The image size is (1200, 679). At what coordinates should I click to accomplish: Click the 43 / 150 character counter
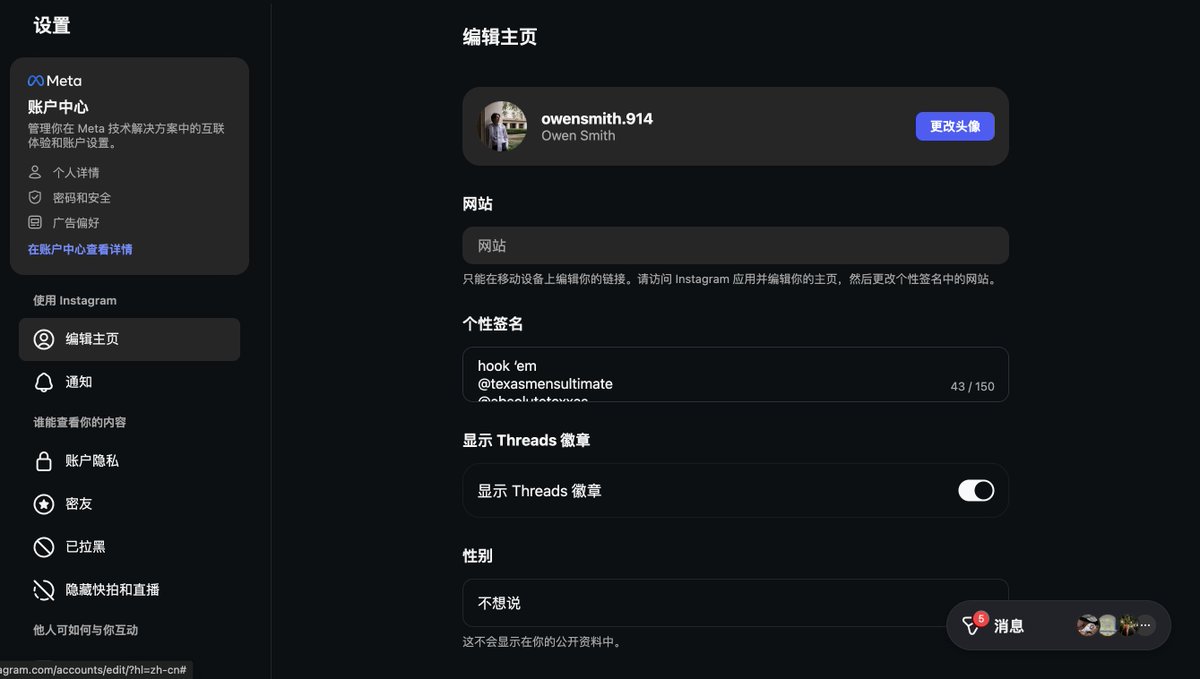[972, 386]
